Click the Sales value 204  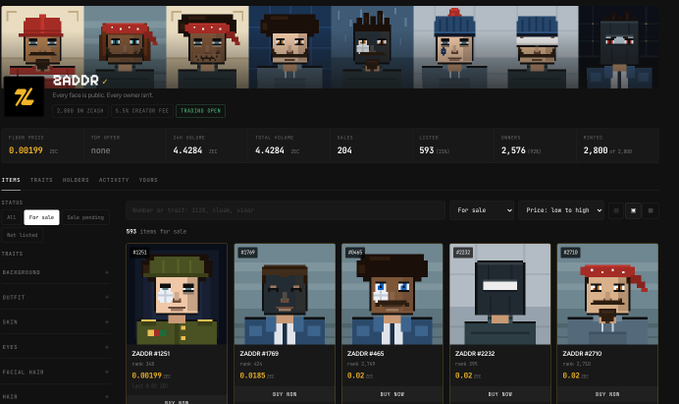click(344, 150)
